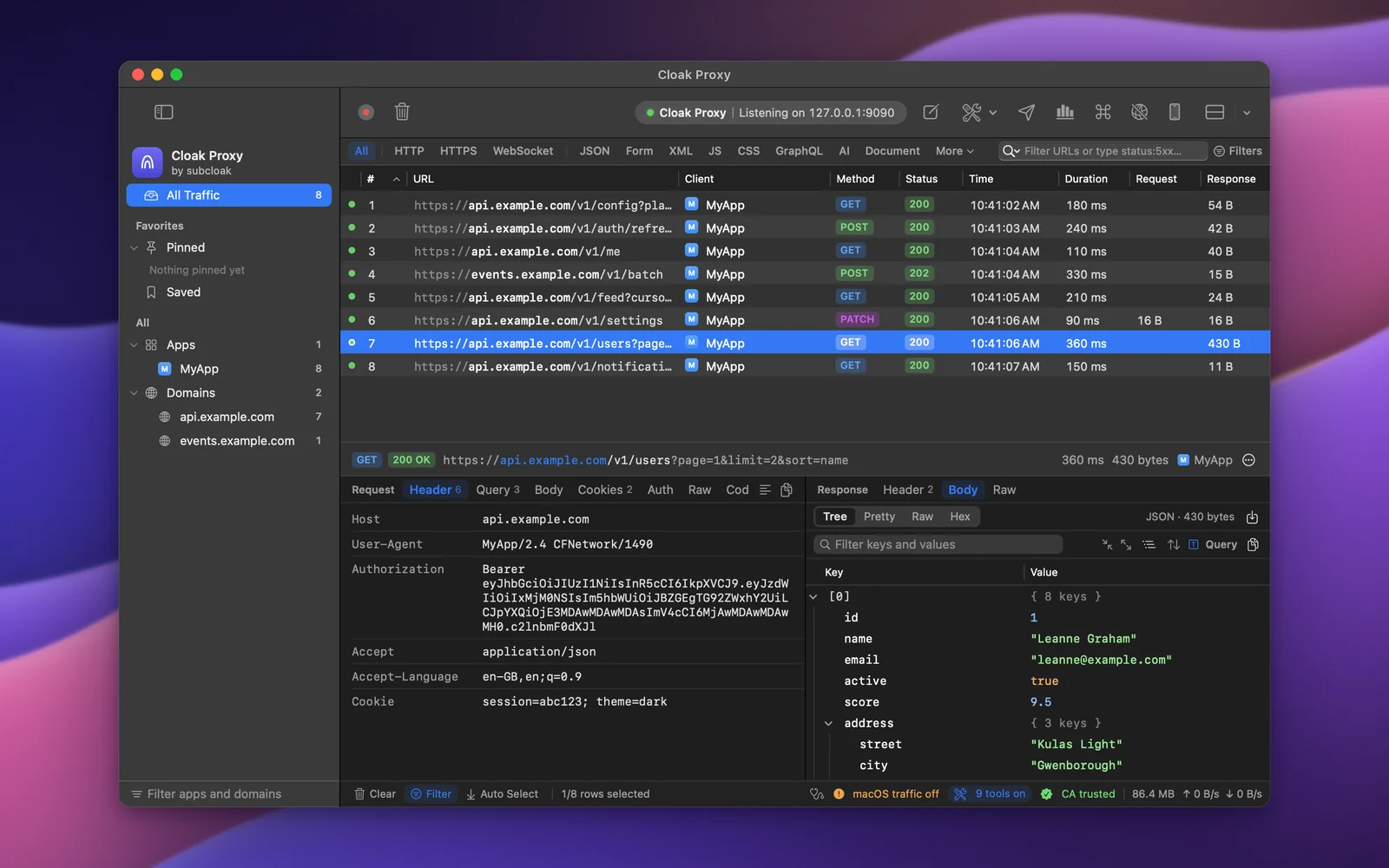The image size is (1389, 868).
Task: Click the paper plane send icon
Action: 1026,112
